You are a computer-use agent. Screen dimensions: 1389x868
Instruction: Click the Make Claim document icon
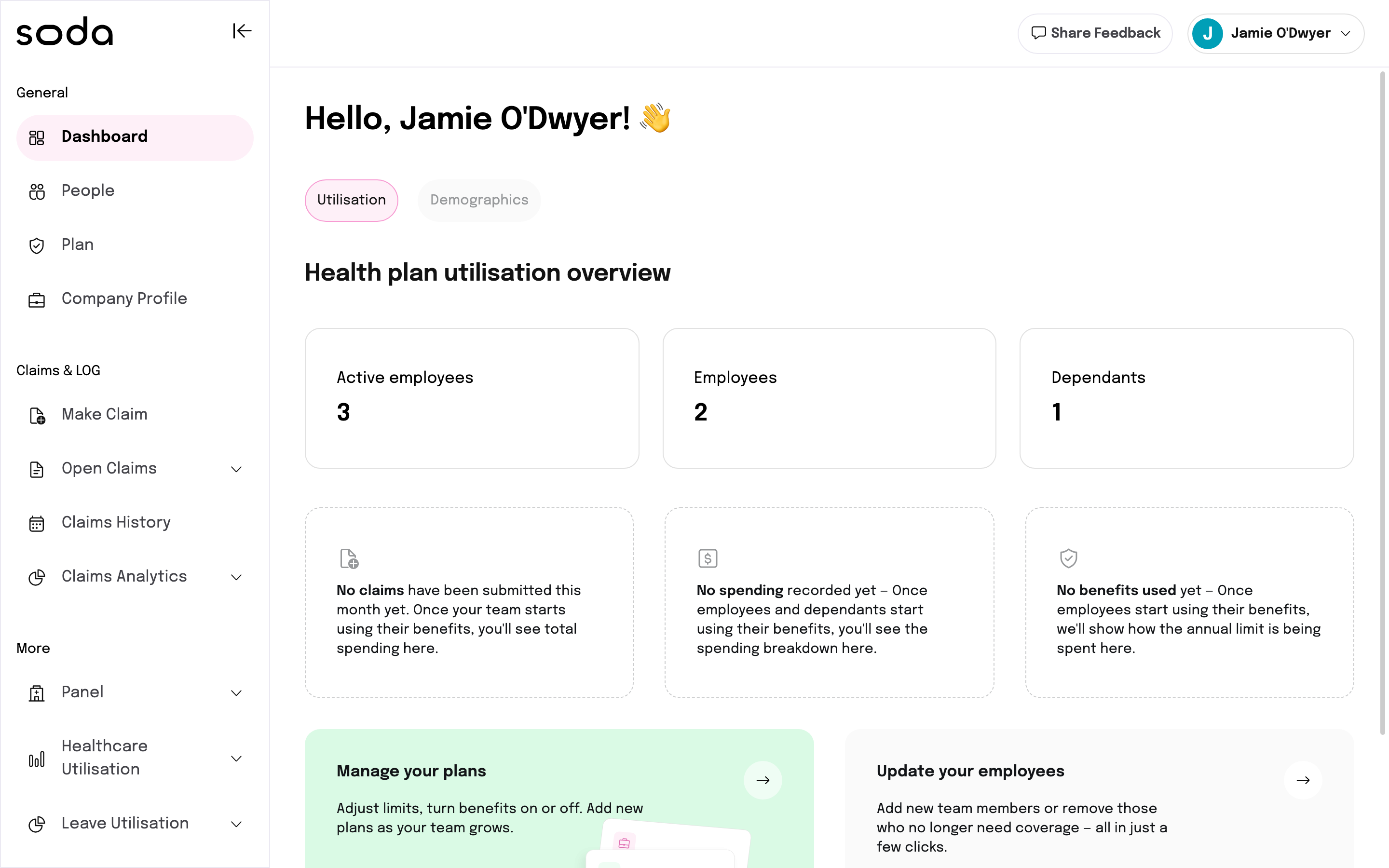click(37, 415)
